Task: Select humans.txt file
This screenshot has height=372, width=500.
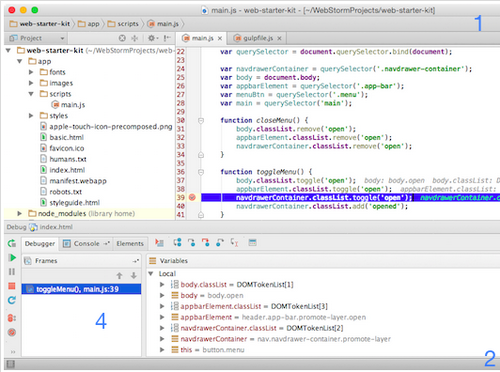Action: tap(63, 159)
